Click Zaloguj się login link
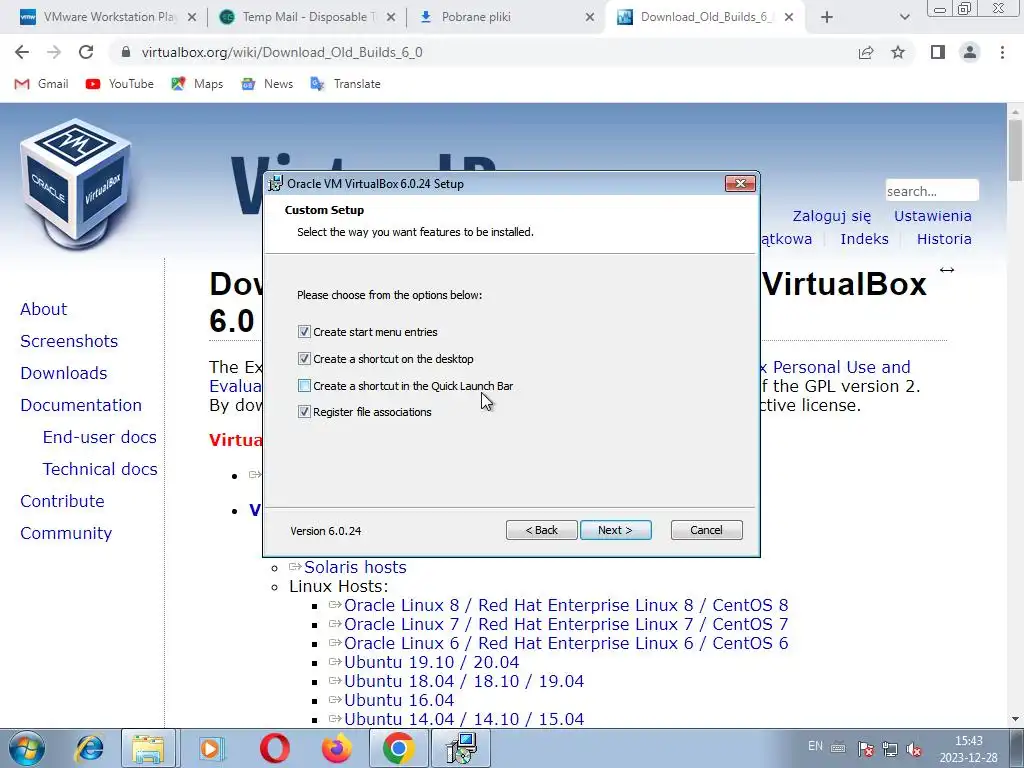The image size is (1024, 768). tap(831, 216)
